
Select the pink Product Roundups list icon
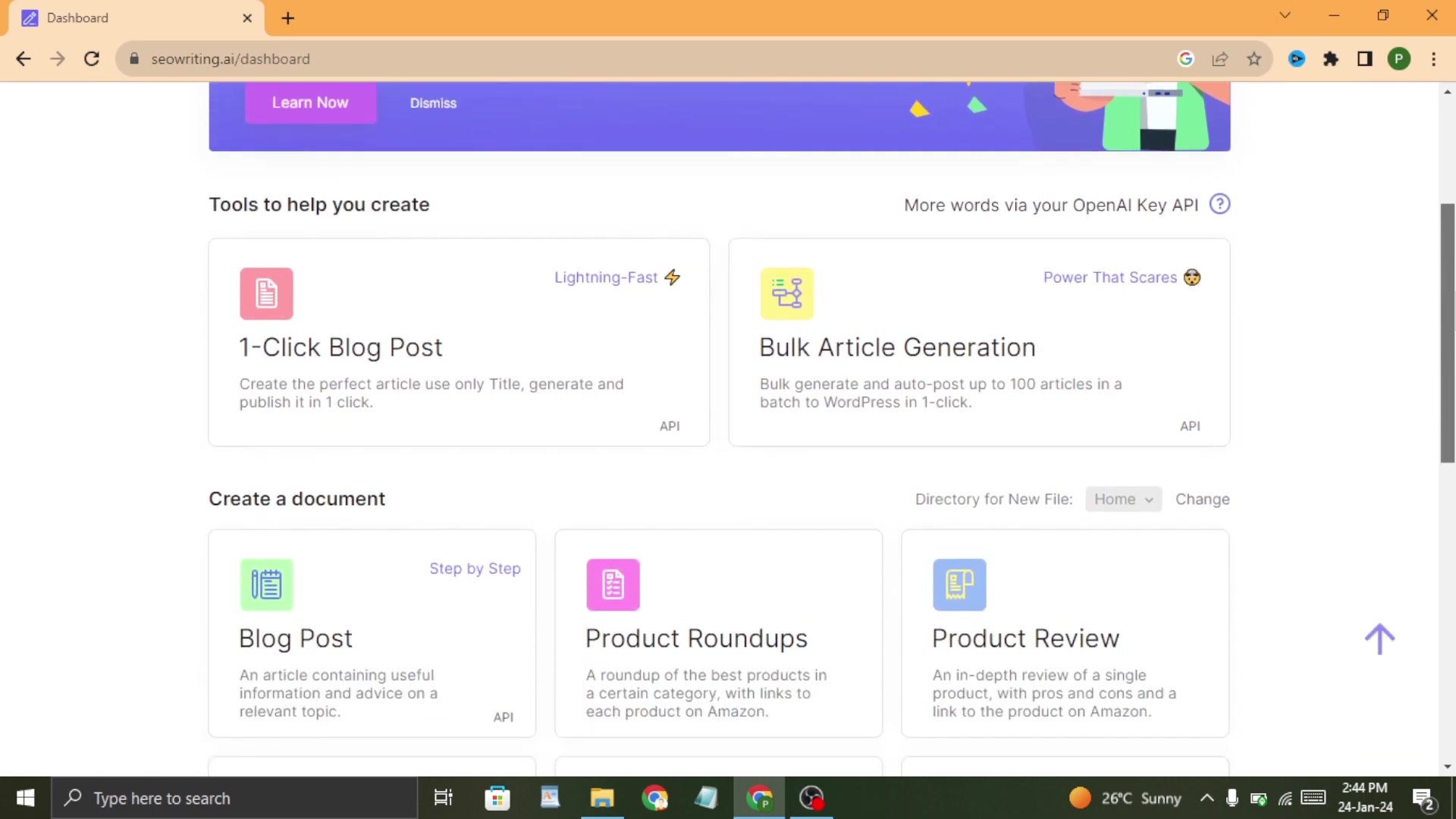613,585
